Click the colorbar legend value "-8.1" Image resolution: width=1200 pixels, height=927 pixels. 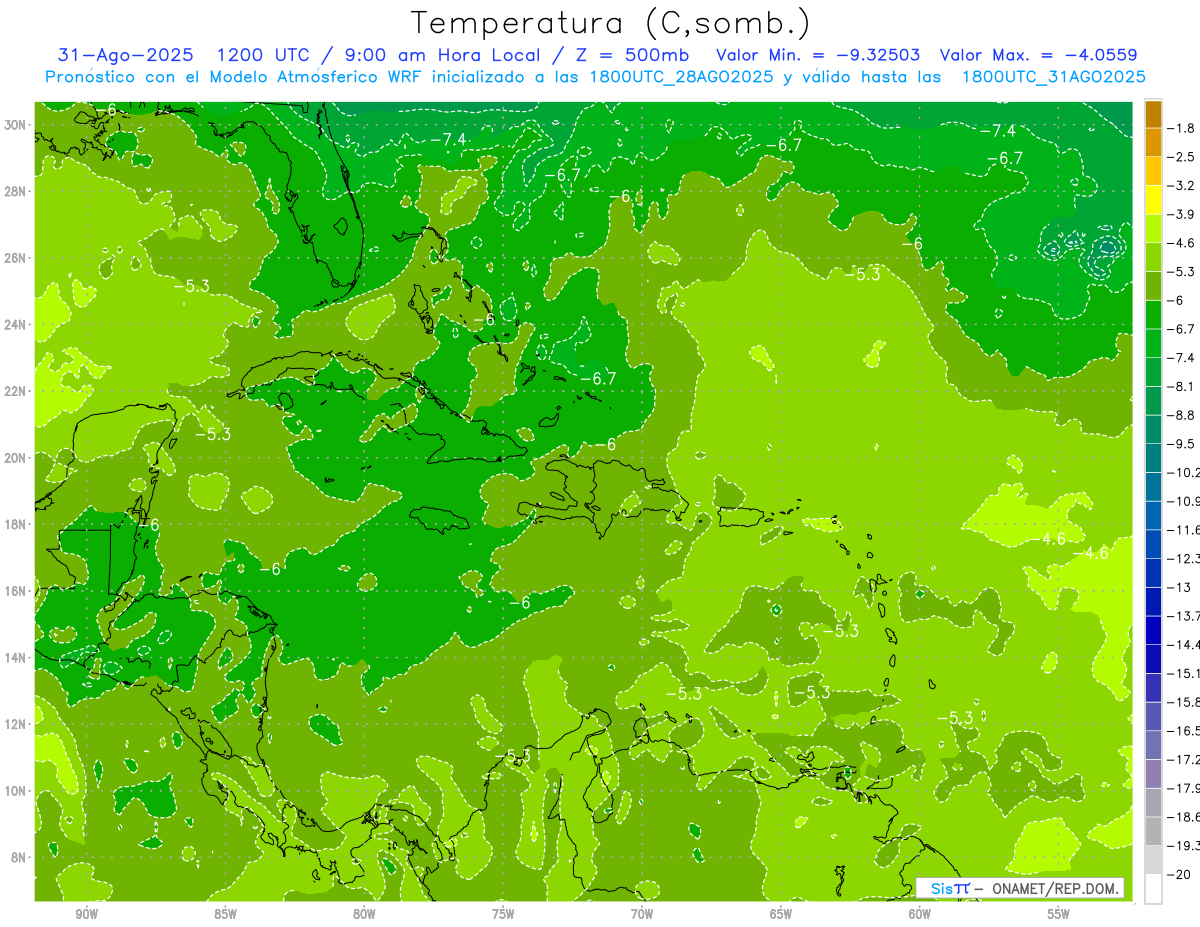tap(1182, 386)
